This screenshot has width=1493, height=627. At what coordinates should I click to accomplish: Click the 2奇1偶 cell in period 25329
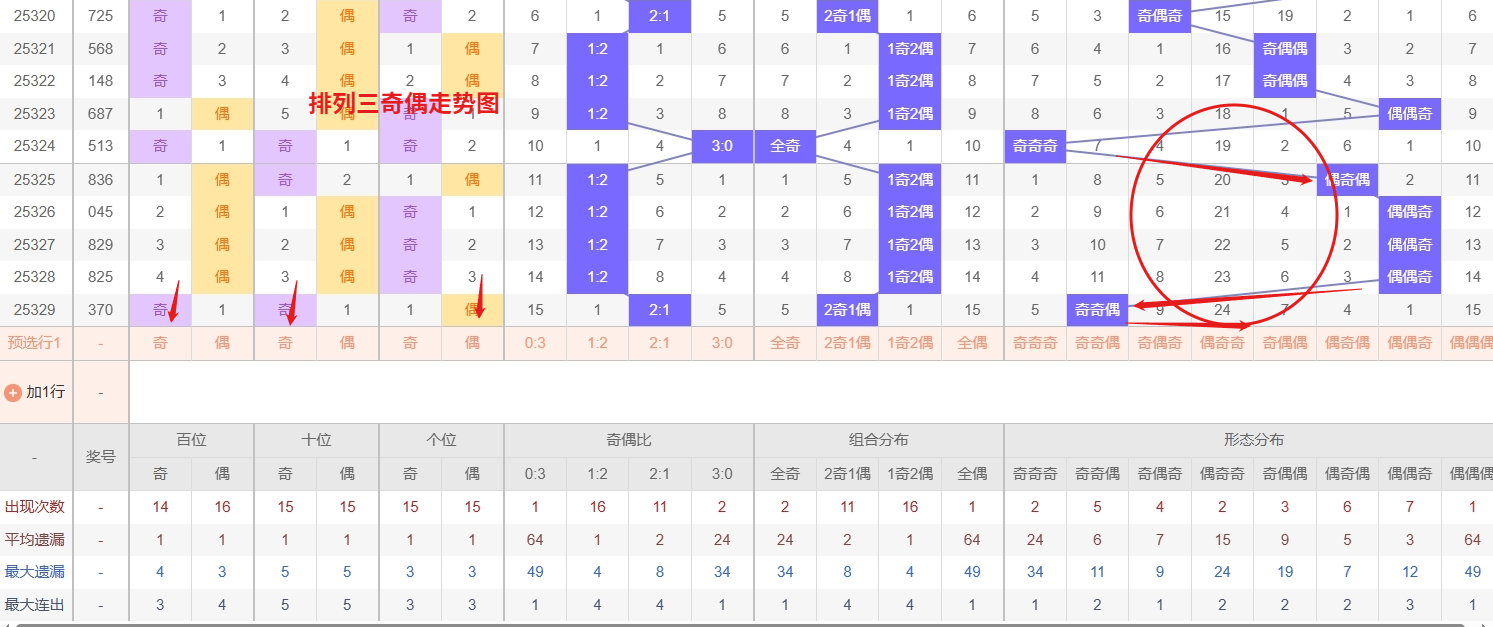coord(847,310)
